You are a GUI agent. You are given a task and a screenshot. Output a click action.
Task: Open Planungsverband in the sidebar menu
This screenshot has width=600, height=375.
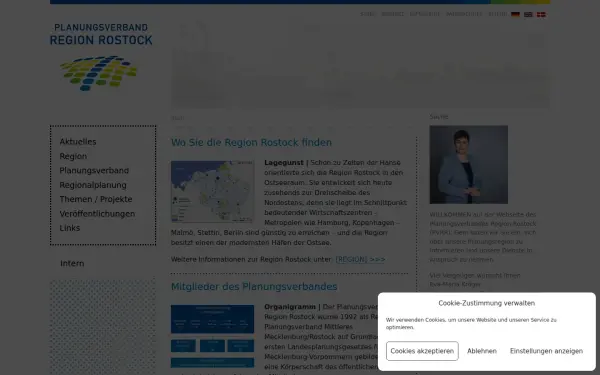click(x=94, y=170)
